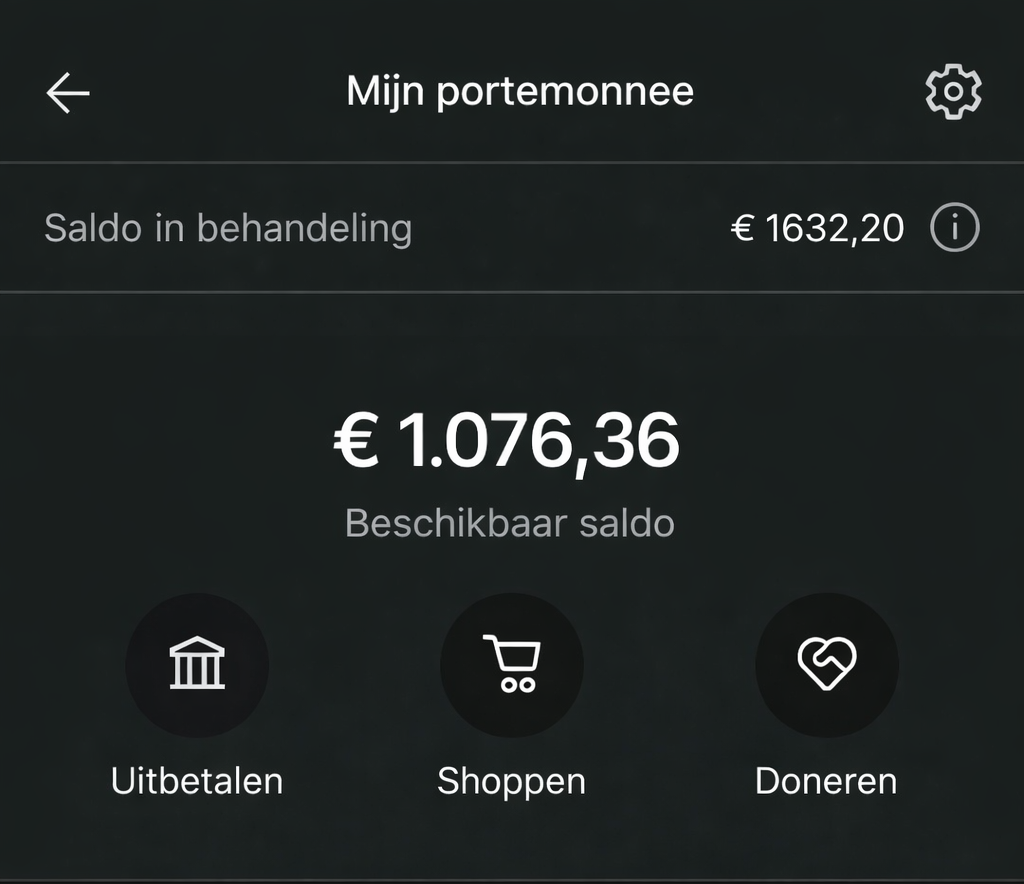The image size is (1024, 884).
Task: Click the Shoppen text label
Action: (x=511, y=781)
